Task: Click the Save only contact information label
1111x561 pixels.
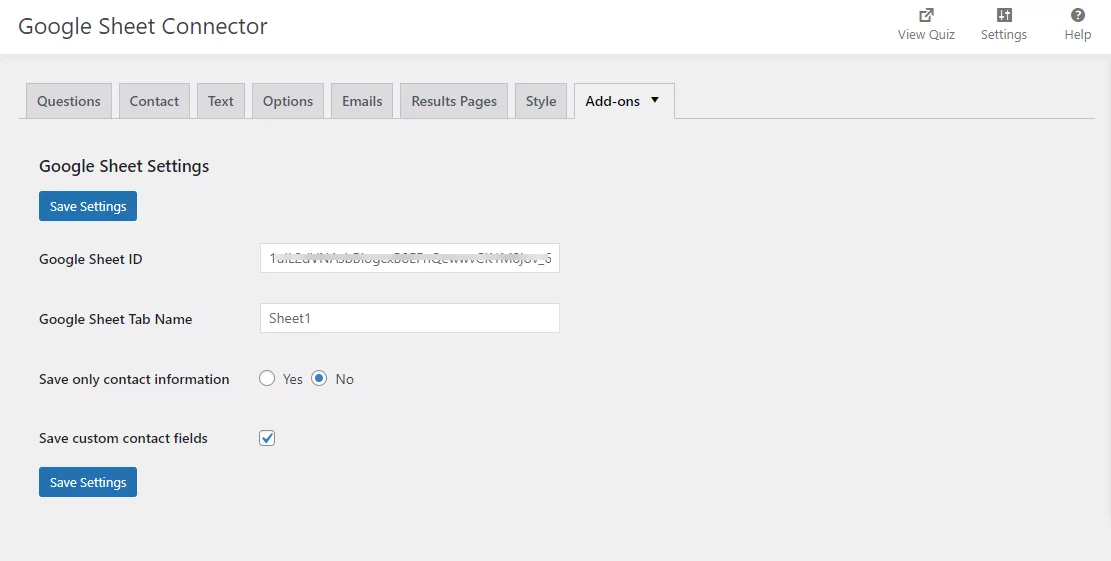Action: (x=134, y=379)
